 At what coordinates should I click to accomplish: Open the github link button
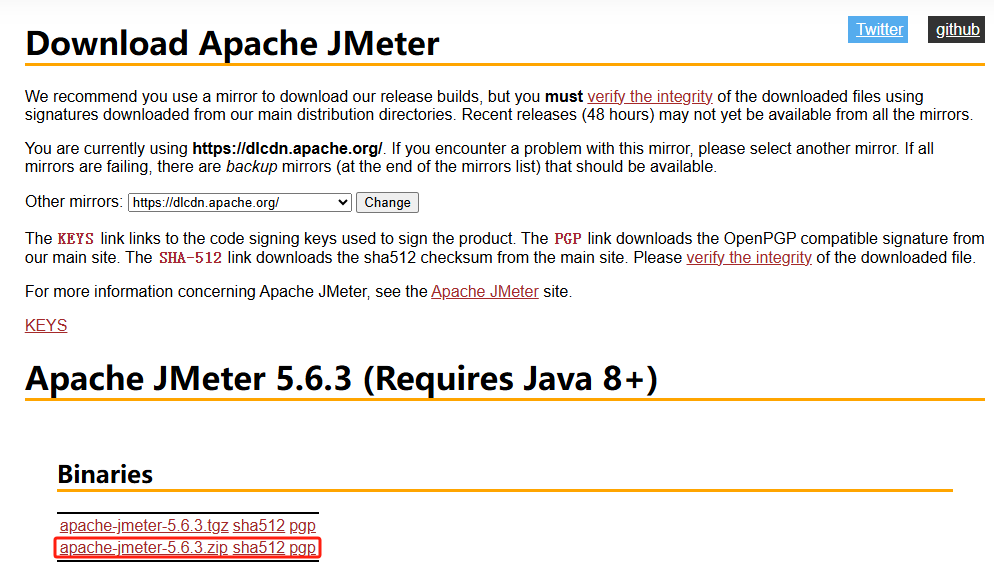click(957, 30)
